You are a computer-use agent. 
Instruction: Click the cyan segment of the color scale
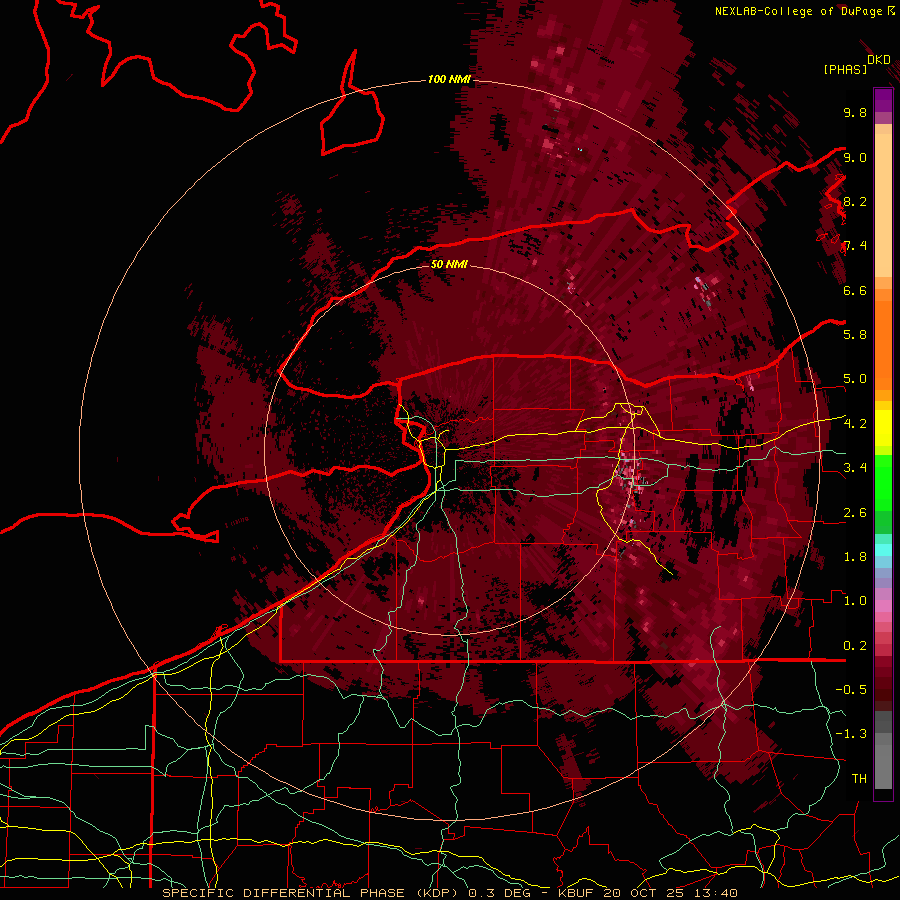click(883, 550)
